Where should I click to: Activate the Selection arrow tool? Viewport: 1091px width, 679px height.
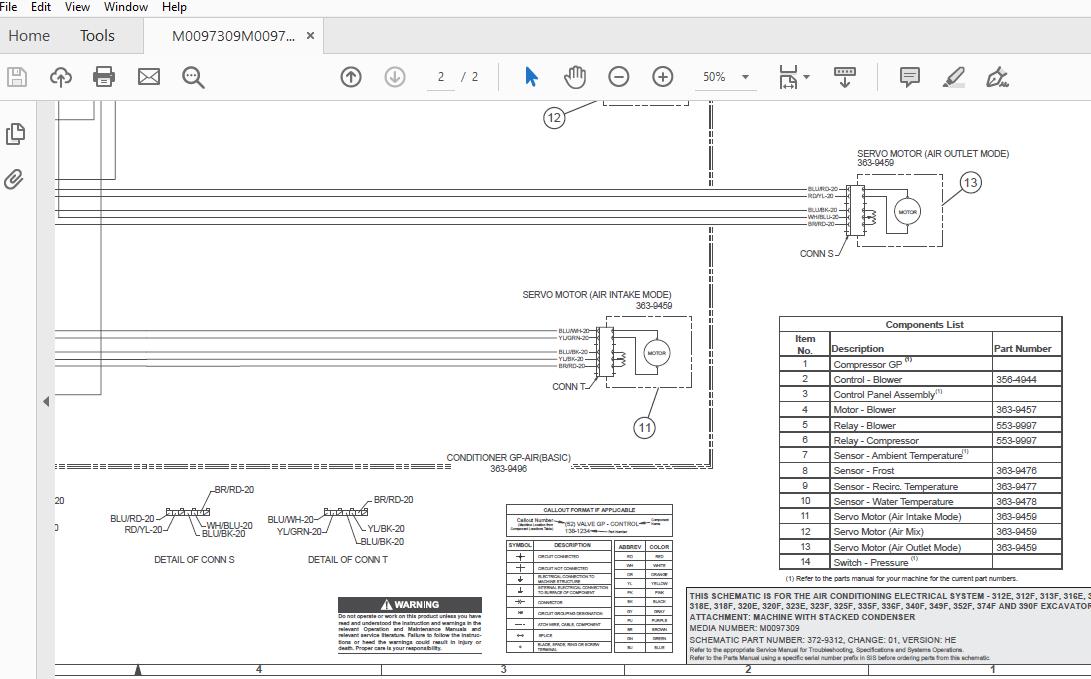(532, 77)
